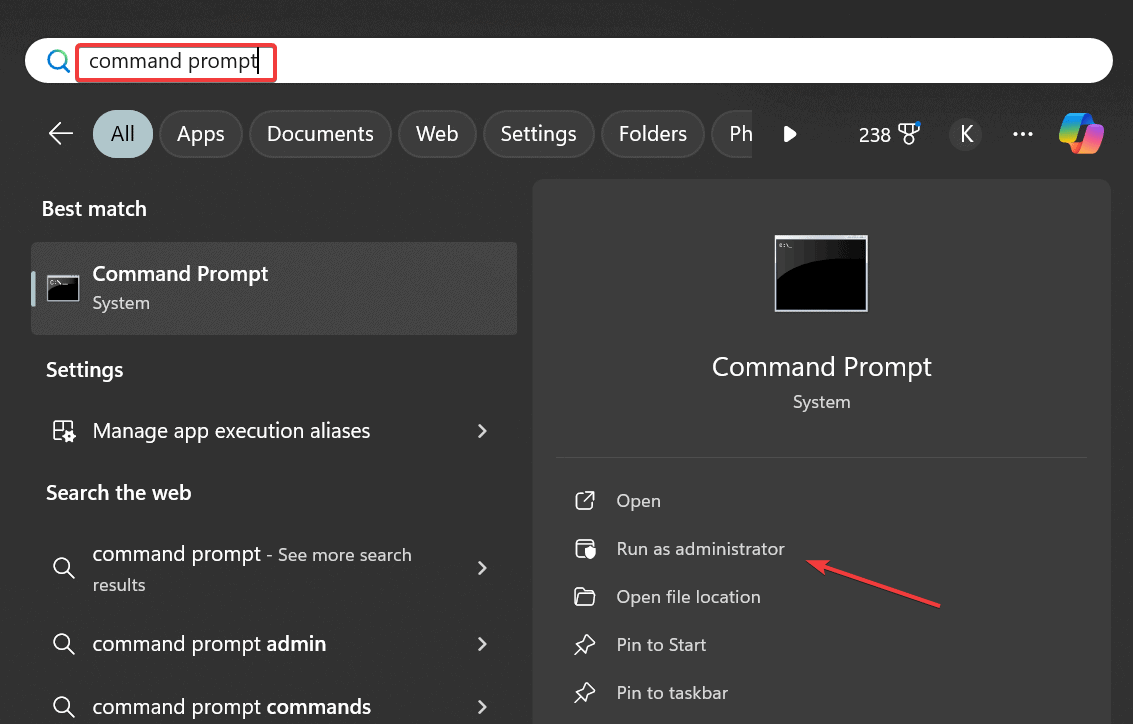Click the search text input field

point(600,62)
